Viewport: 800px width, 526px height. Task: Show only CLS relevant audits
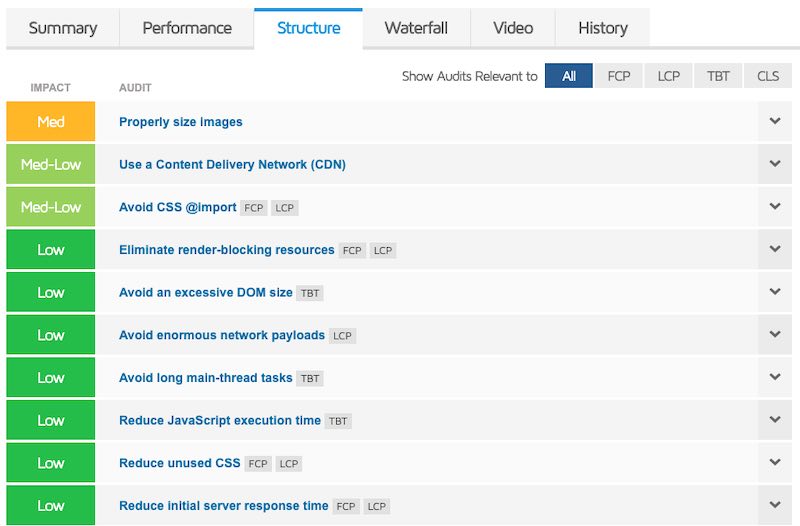click(767, 76)
